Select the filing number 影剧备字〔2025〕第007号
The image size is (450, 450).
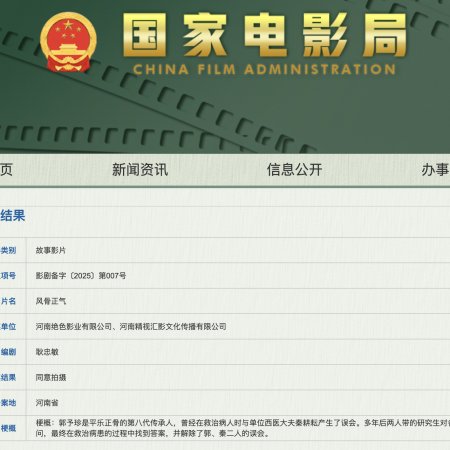[x=81, y=276]
